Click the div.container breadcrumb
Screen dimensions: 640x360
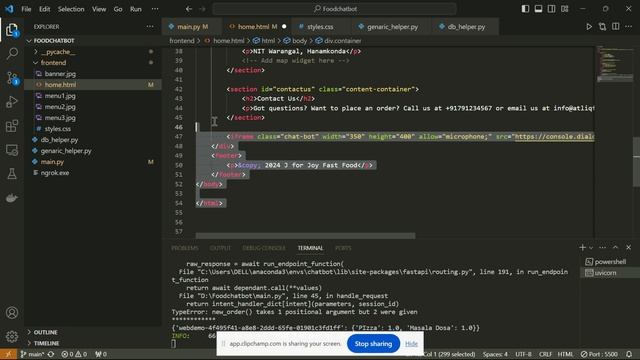[338, 41]
